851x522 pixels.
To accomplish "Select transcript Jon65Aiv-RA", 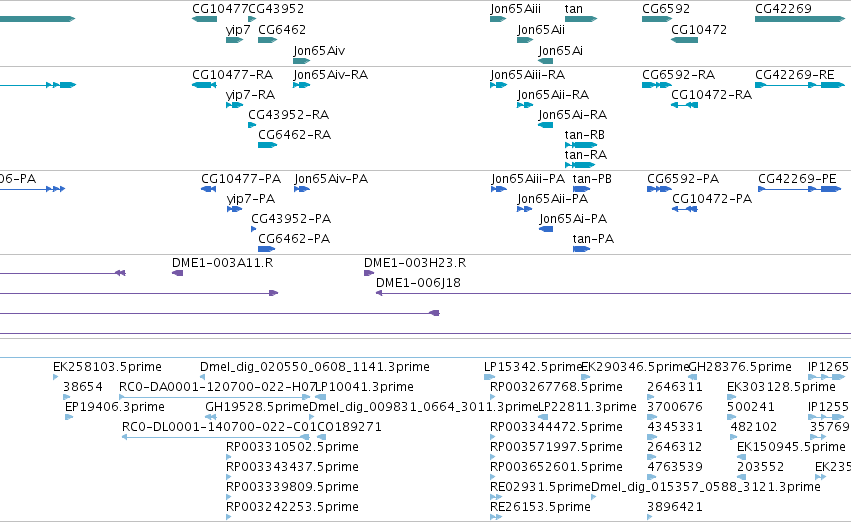I will [301, 85].
